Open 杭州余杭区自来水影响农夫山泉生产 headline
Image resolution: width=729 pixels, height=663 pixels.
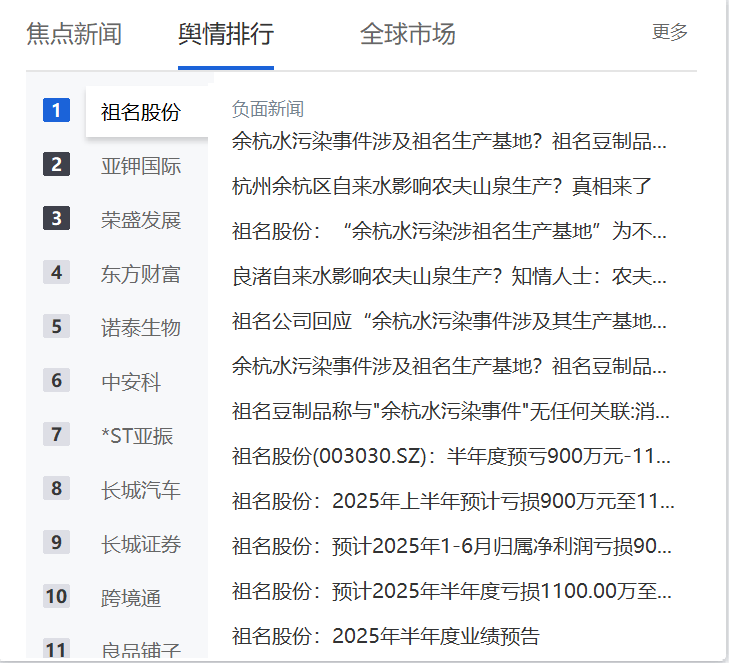(x=442, y=186)
